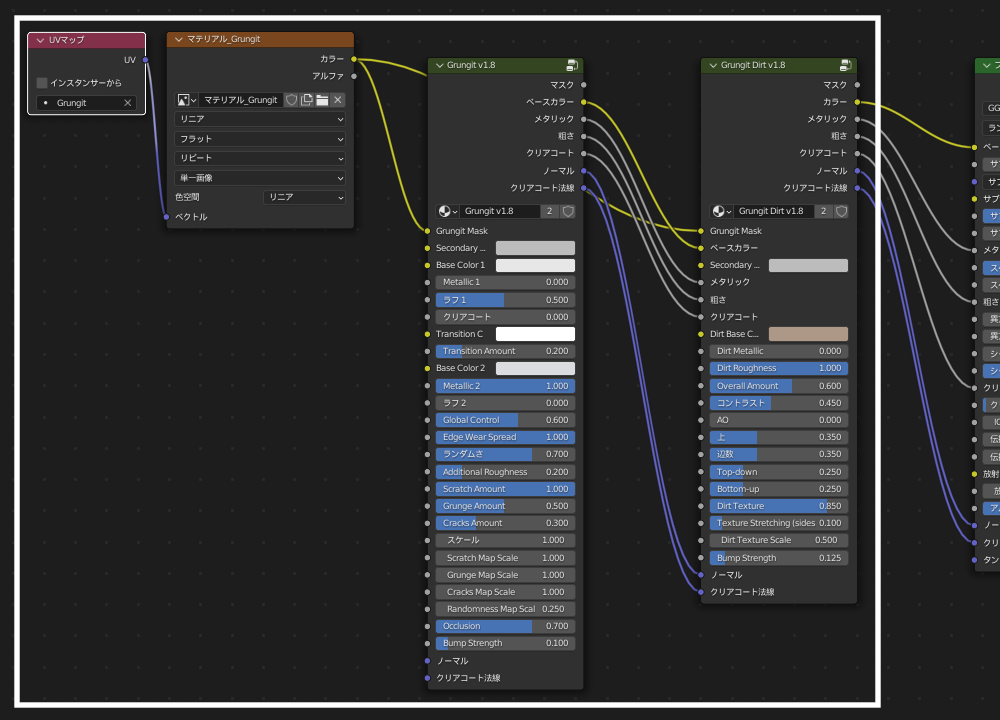The width and height of the screenshot is (1000, 720).
Task: Open image browser icon in マテリアル_Grungit node
Action: [x=186, y=100]
